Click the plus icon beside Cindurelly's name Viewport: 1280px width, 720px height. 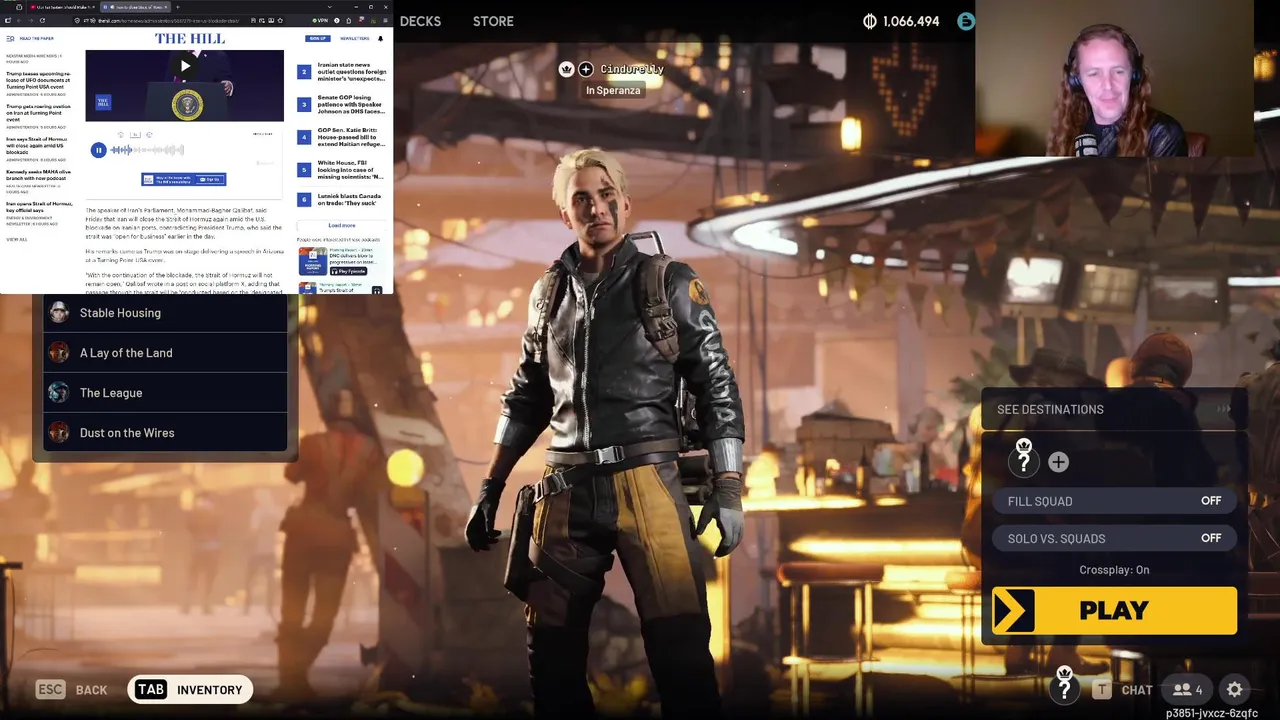(586, 69)
